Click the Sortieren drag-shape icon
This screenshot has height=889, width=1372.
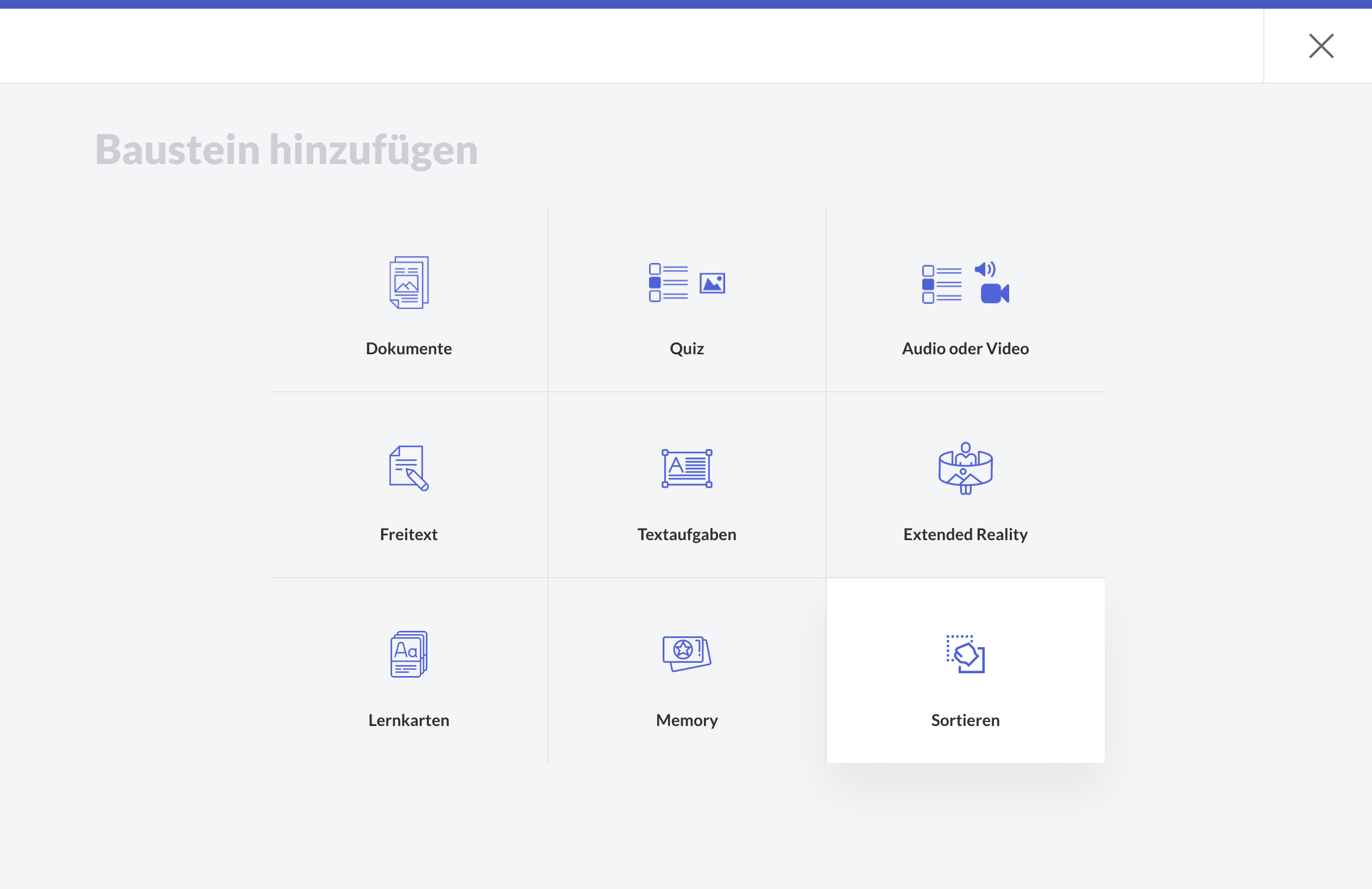click(965, 654)
